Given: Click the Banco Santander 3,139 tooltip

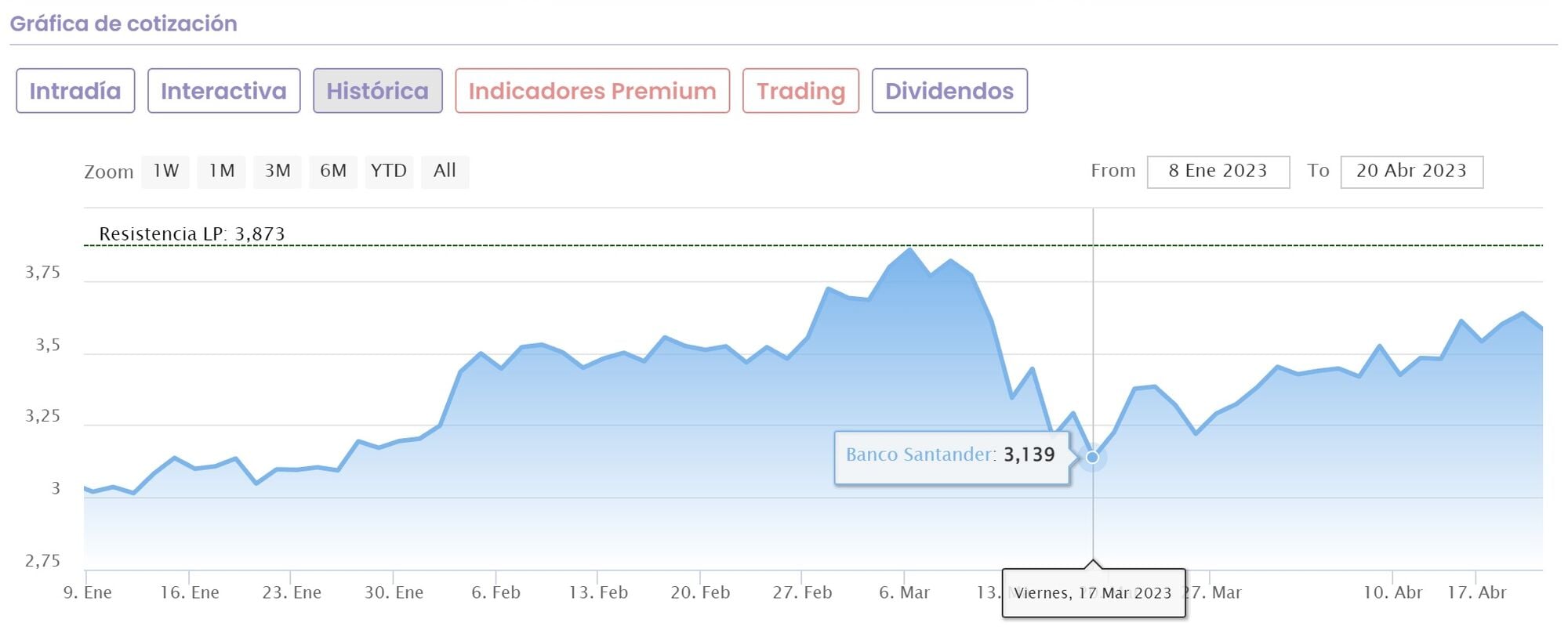Looking at the screenshot, I should tap(951, 455).
